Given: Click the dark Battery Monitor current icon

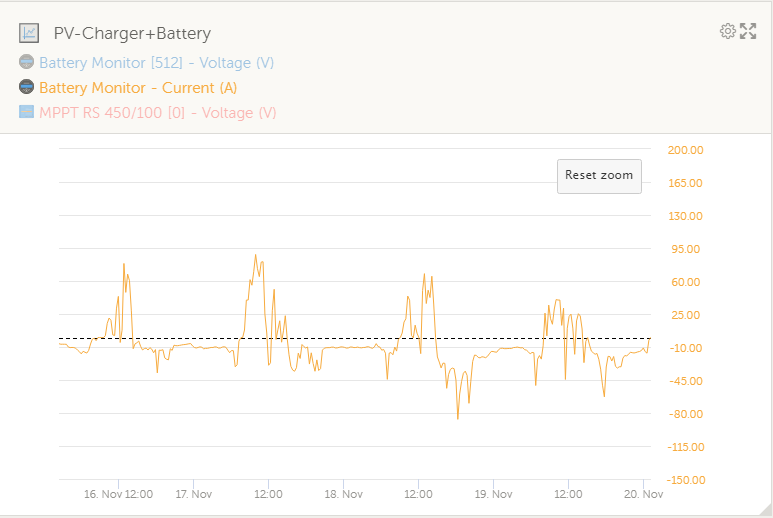Looking at the screenshot, I should 27,87.
